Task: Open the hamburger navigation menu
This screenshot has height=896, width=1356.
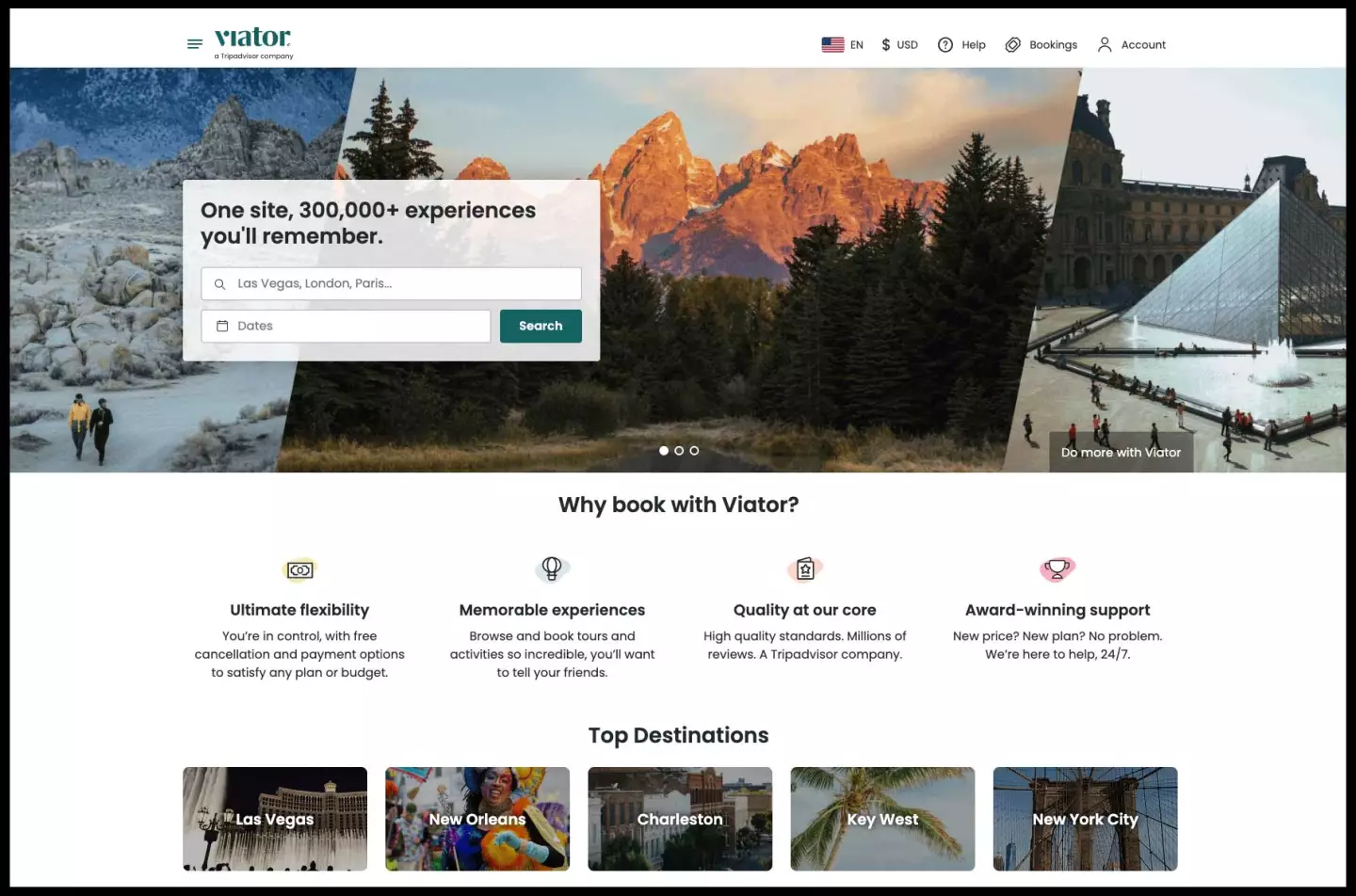Action: [x=194, y=43]
